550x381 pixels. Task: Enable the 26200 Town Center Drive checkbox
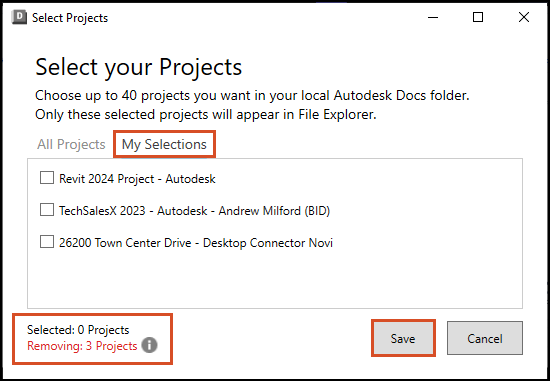point(47,242)
